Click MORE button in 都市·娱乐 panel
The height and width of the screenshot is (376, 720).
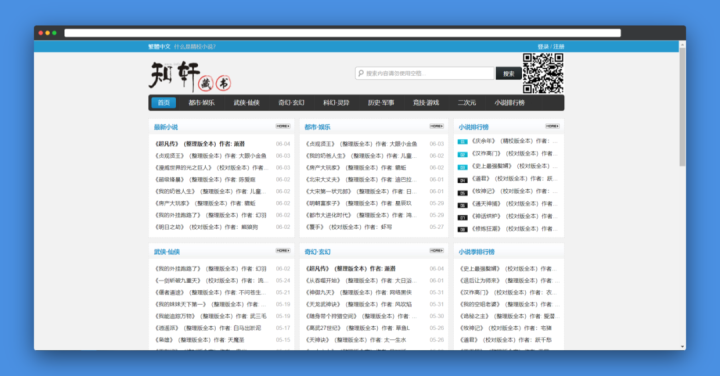click(436, 126)
